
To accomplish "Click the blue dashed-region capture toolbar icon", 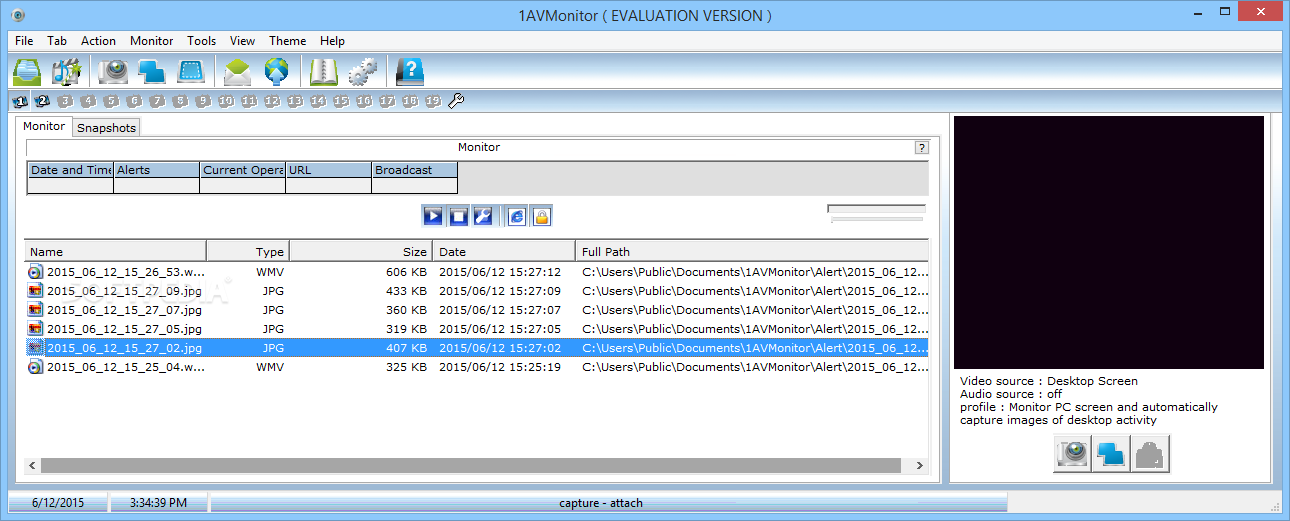I will [x=190, y=72].
